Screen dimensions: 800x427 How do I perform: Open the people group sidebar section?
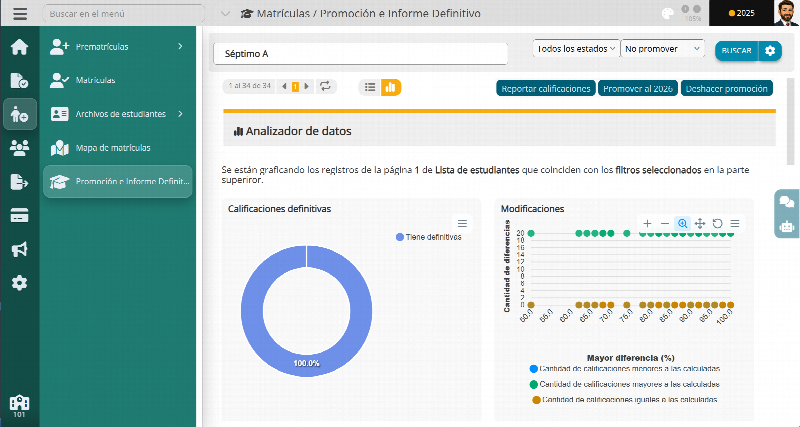tap(19, 148)
